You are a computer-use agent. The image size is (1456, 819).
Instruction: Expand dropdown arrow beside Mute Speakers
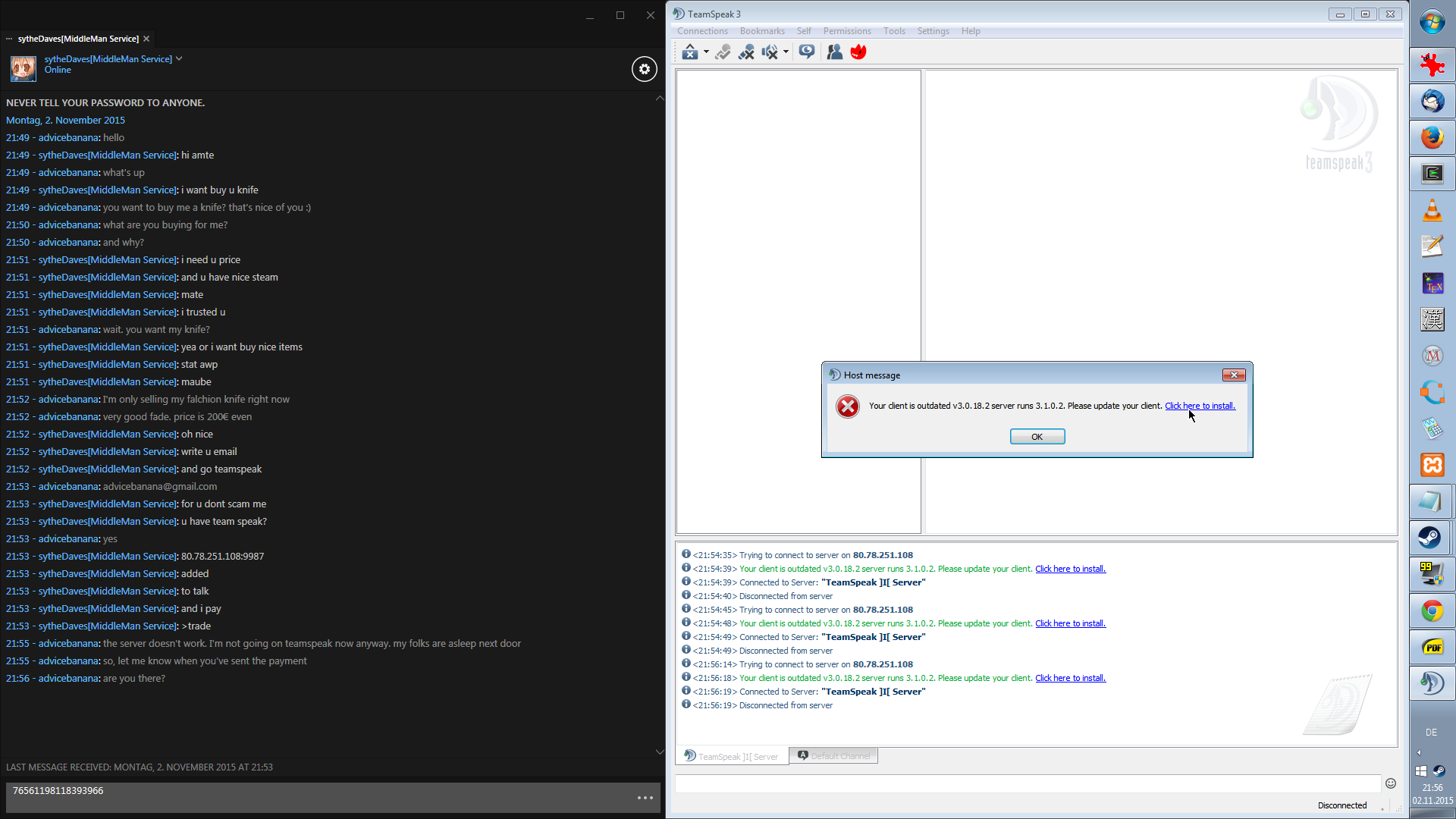pyautogui.click(x=786, y=52)
